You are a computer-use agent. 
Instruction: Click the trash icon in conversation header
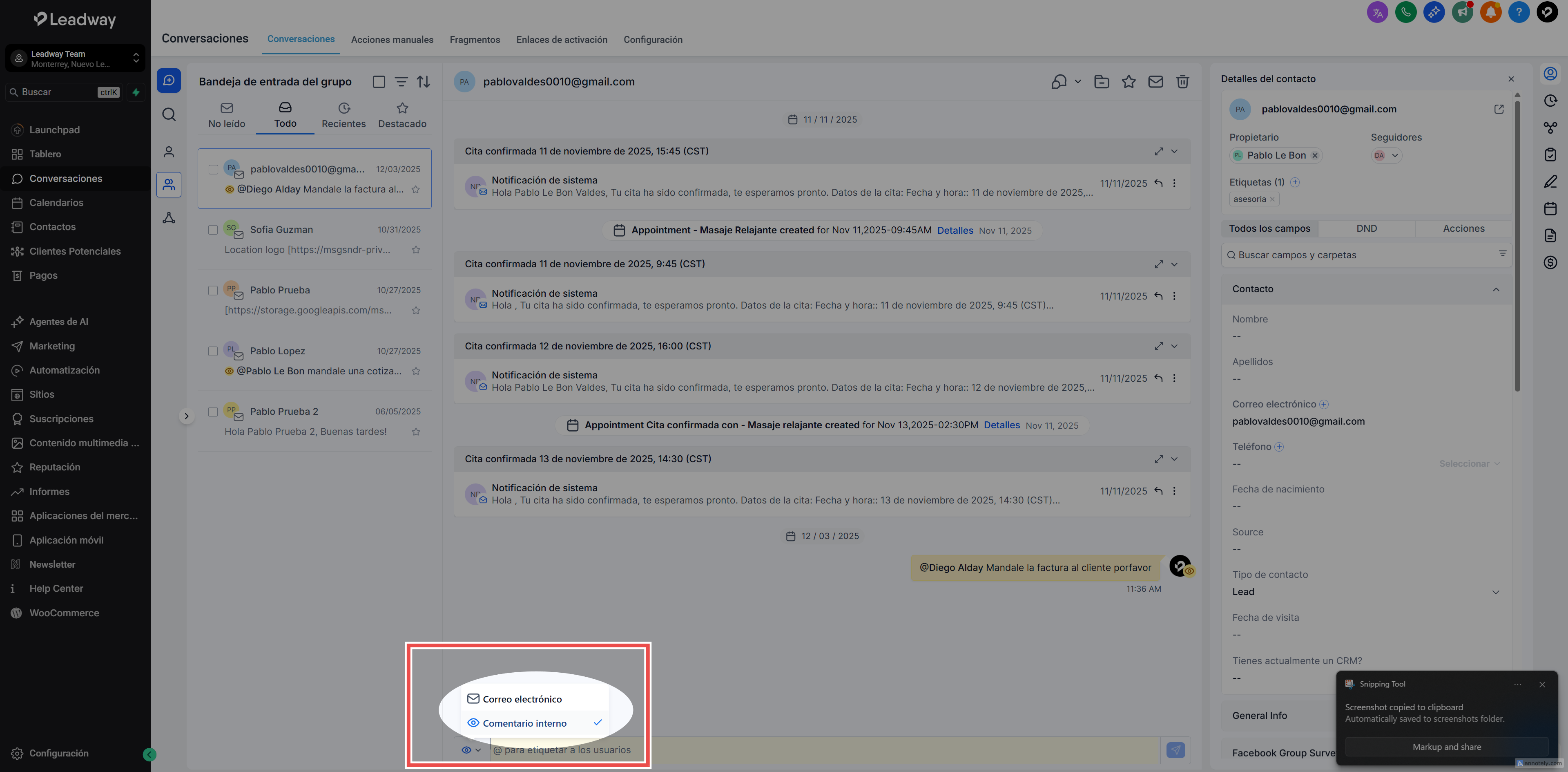click(1182, 82)
